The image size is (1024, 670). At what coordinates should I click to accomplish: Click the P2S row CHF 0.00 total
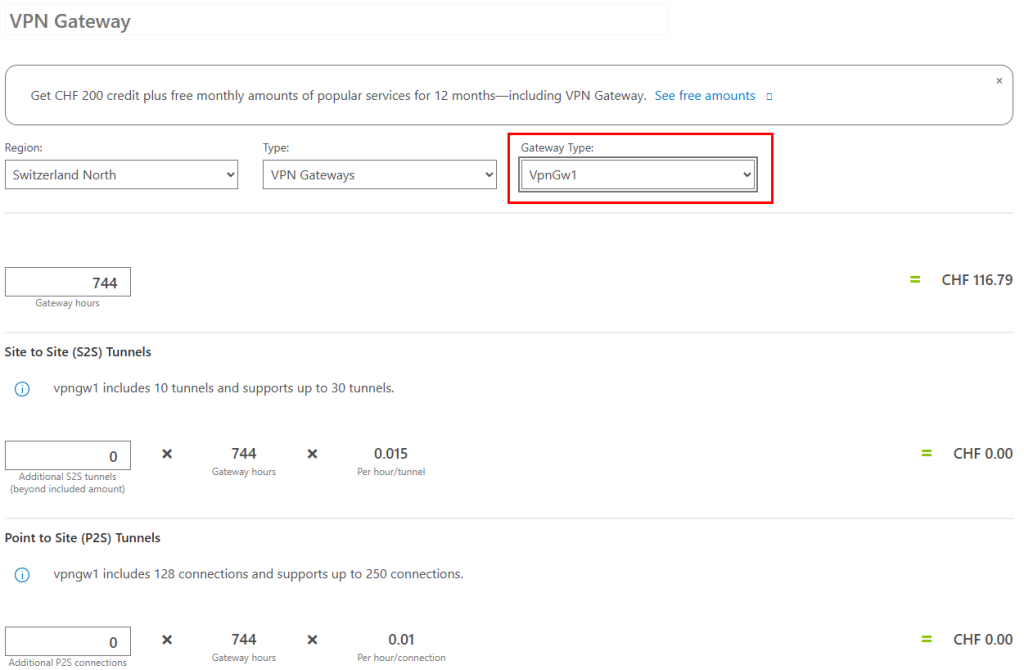click(x=983, y=640)
